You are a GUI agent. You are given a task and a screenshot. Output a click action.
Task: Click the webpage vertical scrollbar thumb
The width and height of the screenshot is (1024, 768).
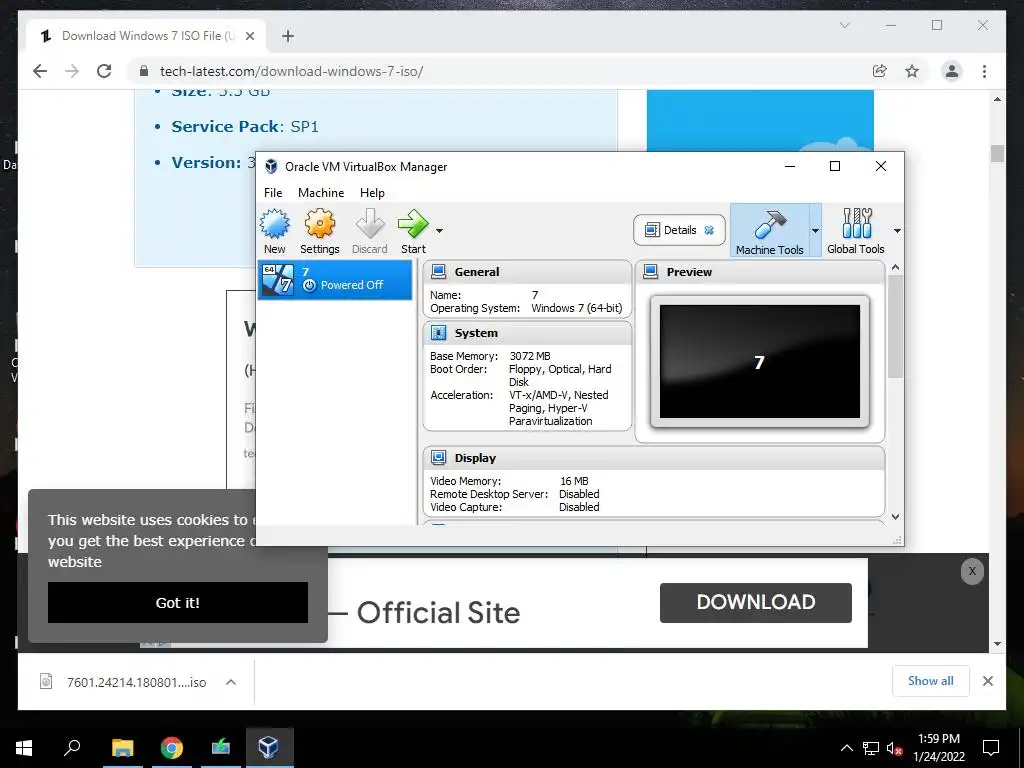[x=997, y=153]
